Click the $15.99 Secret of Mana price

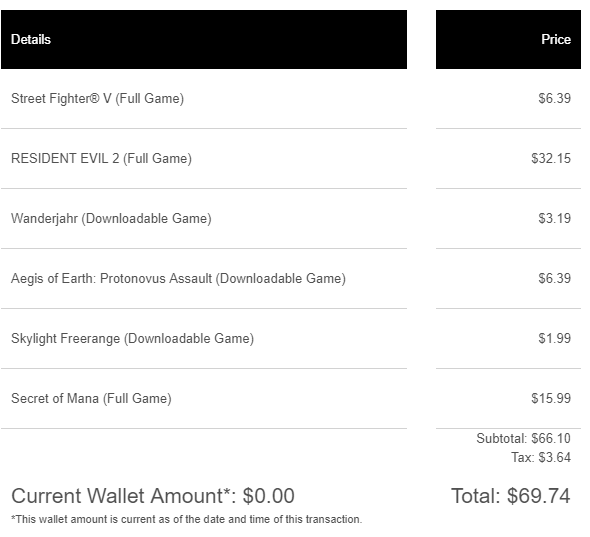(x=551, y=398)
